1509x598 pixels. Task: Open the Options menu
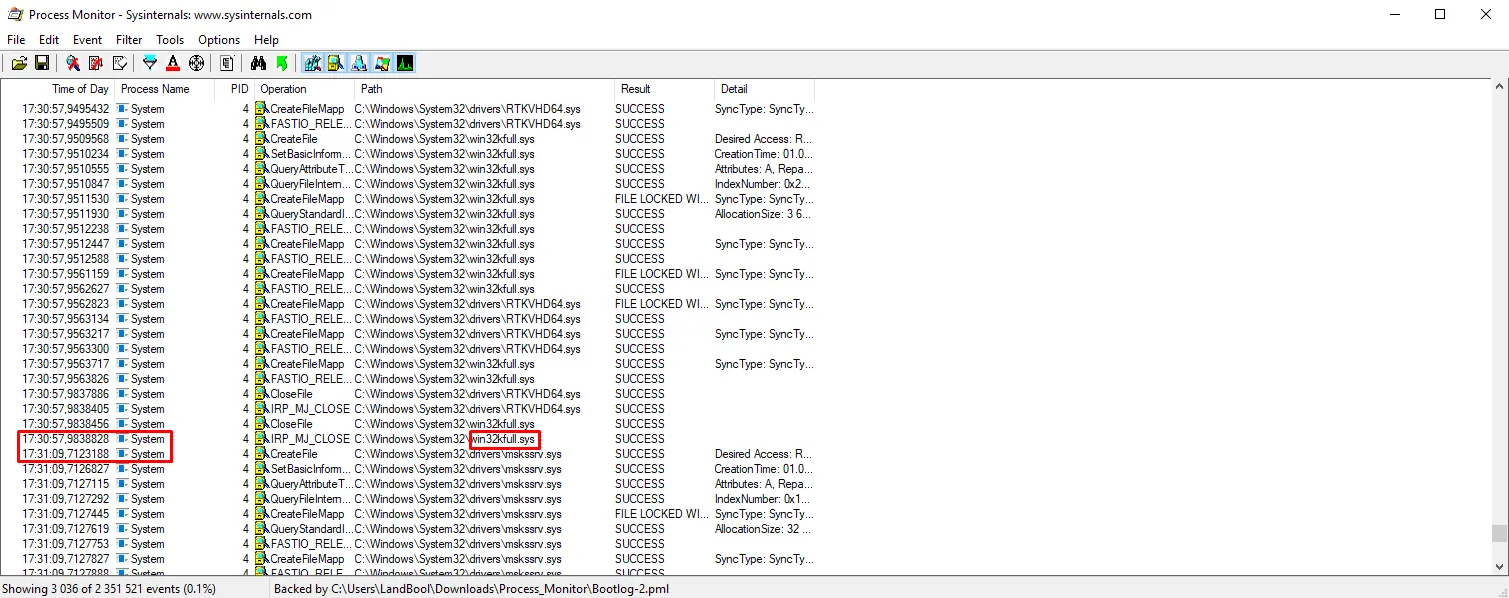click(x=219, y=40)
